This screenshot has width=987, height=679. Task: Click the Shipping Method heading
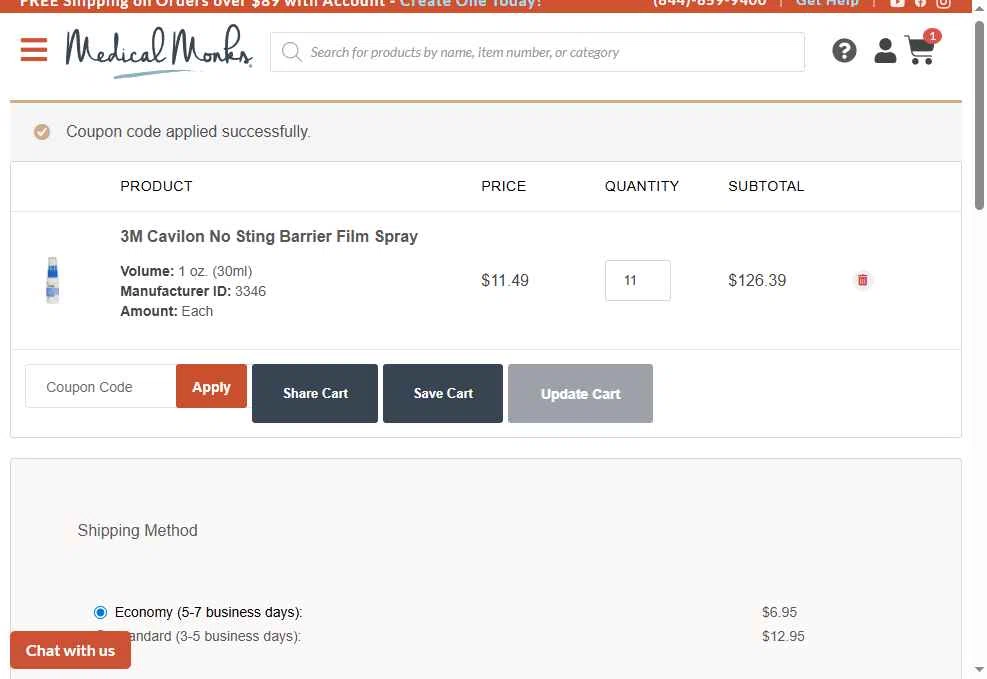click(x=137, y=530)
